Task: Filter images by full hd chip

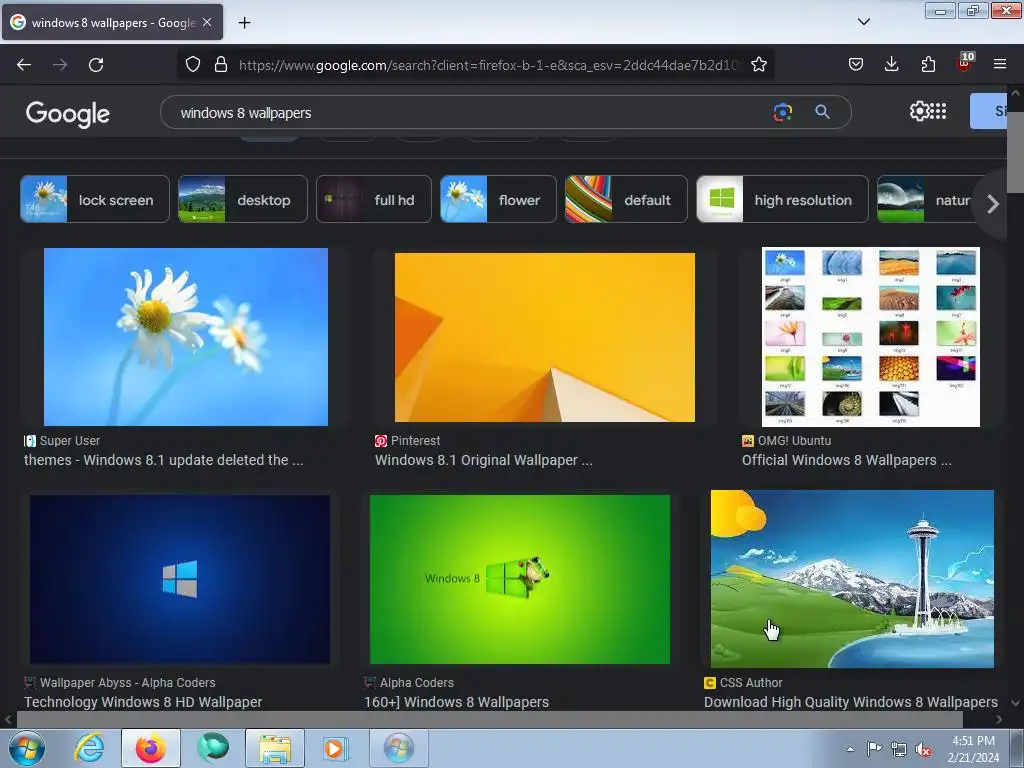Action: [x=374, y=199]
